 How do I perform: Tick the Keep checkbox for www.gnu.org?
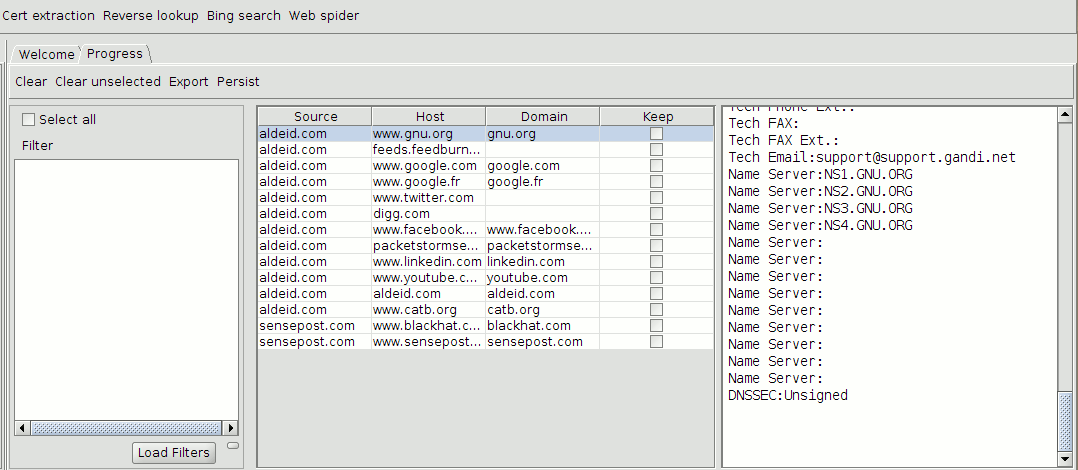656,134
